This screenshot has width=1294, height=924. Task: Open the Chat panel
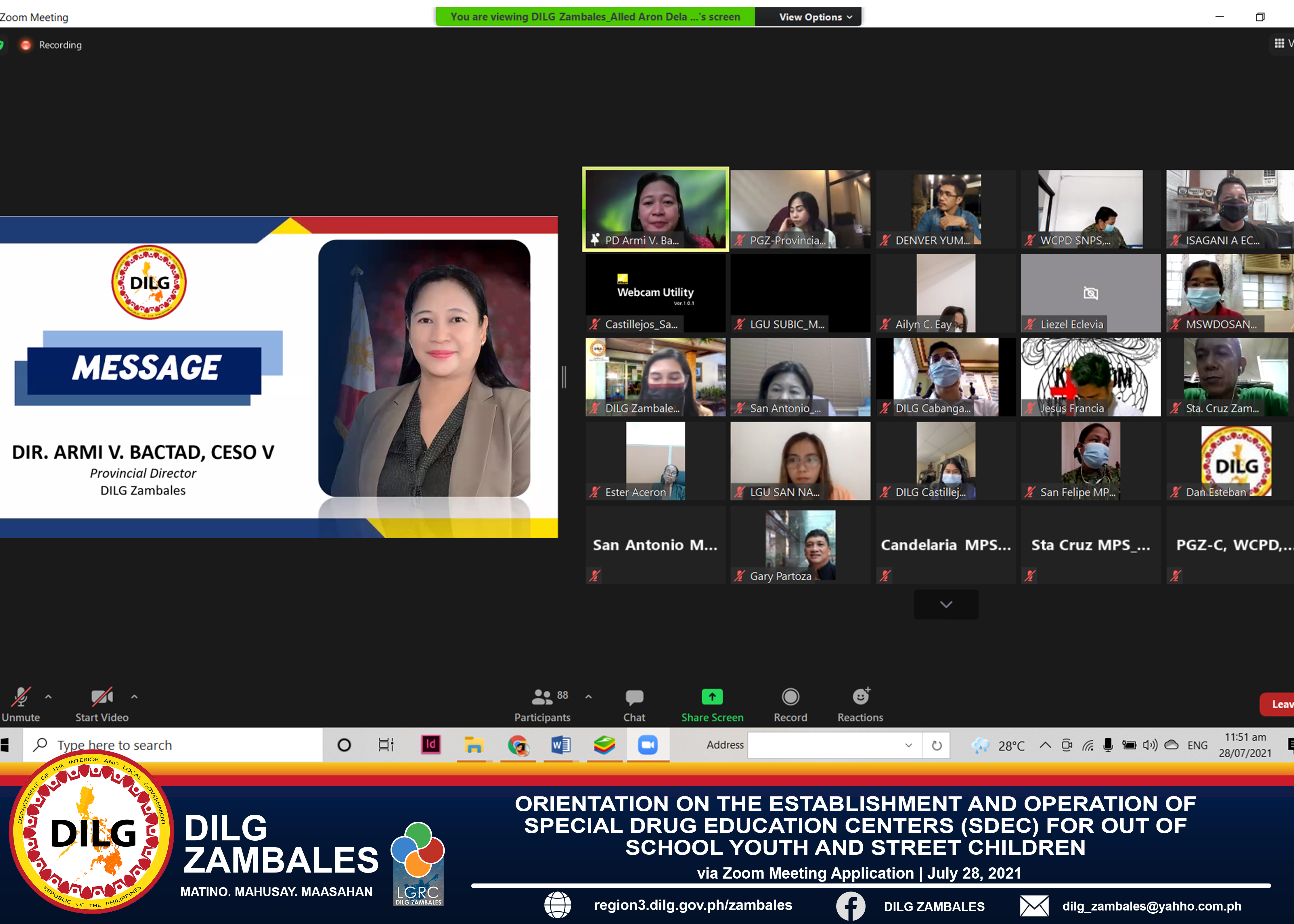(634, 705)
